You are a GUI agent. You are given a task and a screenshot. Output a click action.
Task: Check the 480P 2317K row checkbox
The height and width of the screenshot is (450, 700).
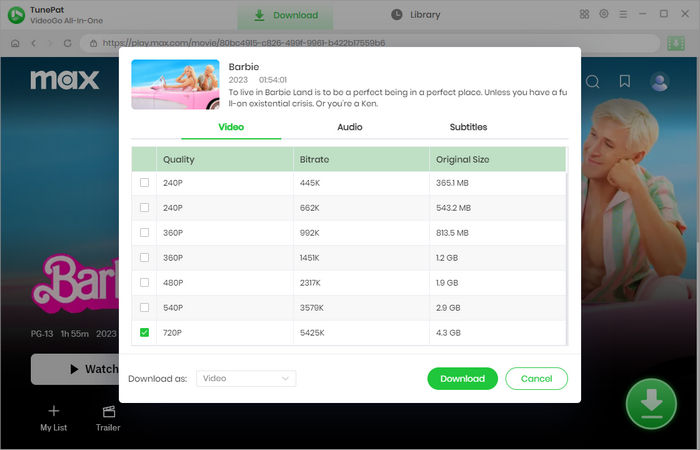pyautogui.click(x=144, y=283)
